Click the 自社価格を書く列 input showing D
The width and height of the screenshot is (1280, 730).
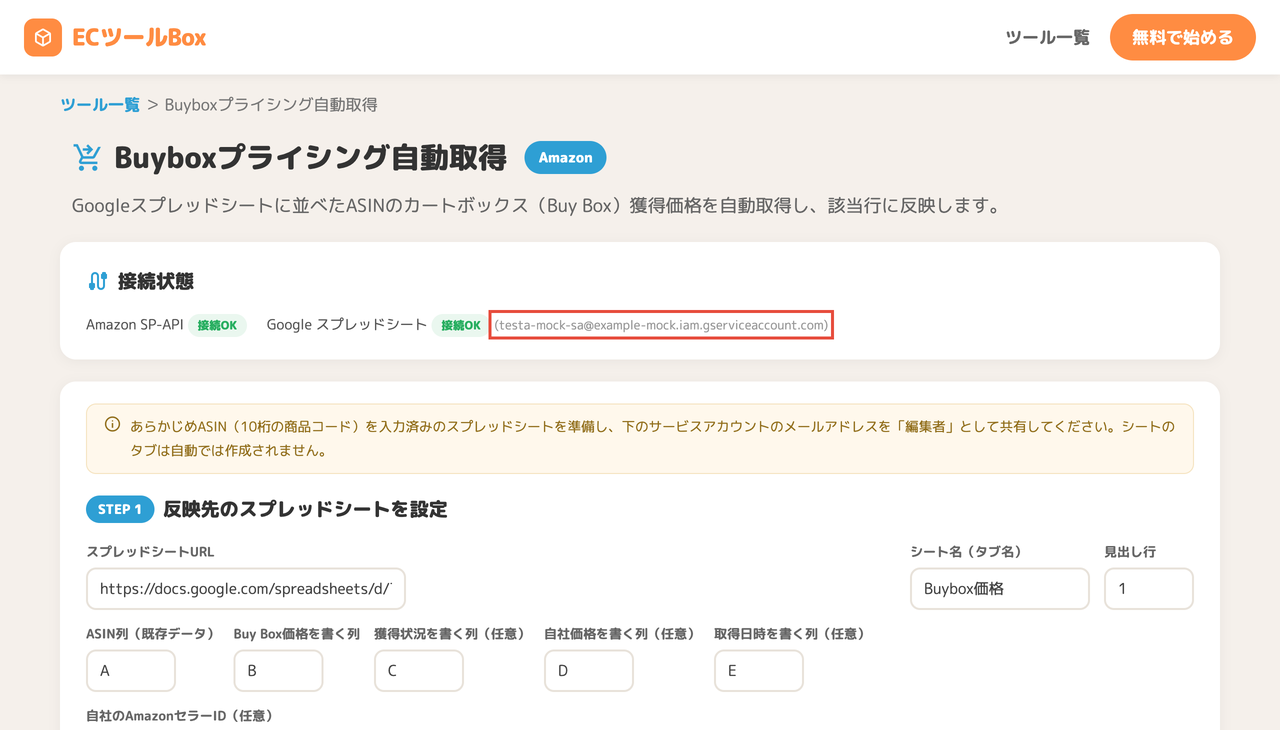click(588, 671)
